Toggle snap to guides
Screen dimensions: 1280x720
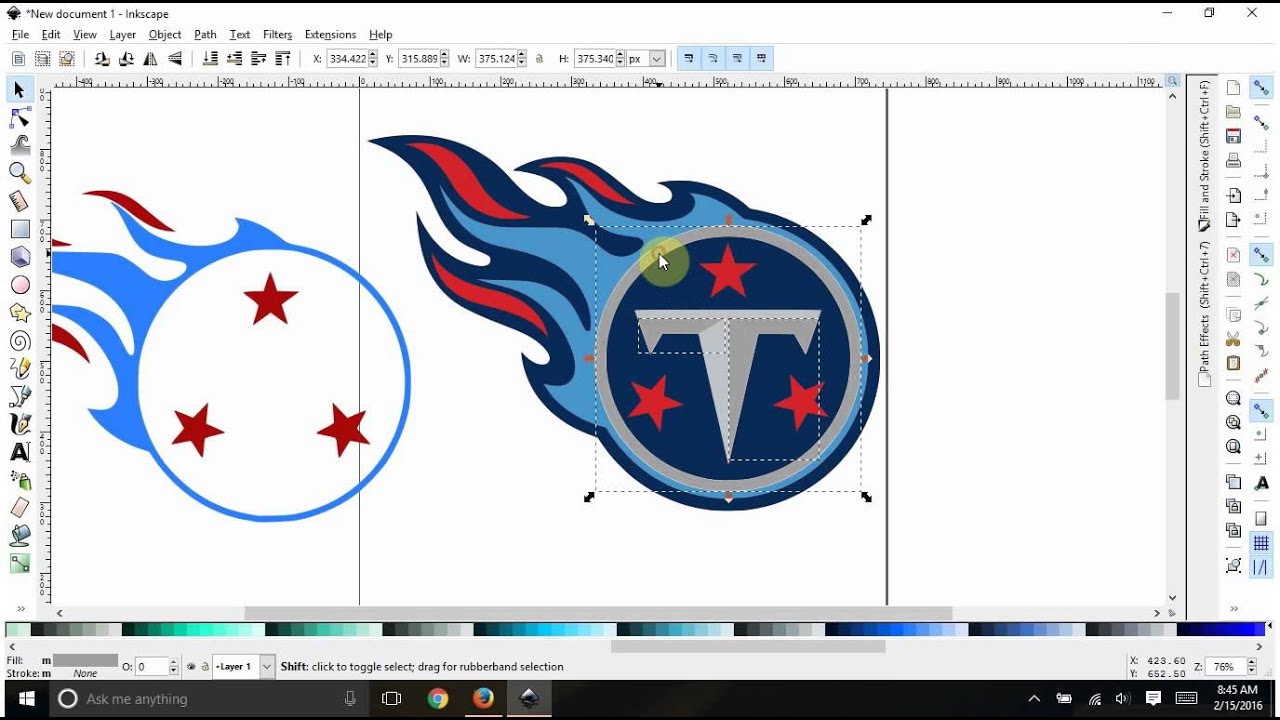pyautogui.click(x=1261, y=567)
